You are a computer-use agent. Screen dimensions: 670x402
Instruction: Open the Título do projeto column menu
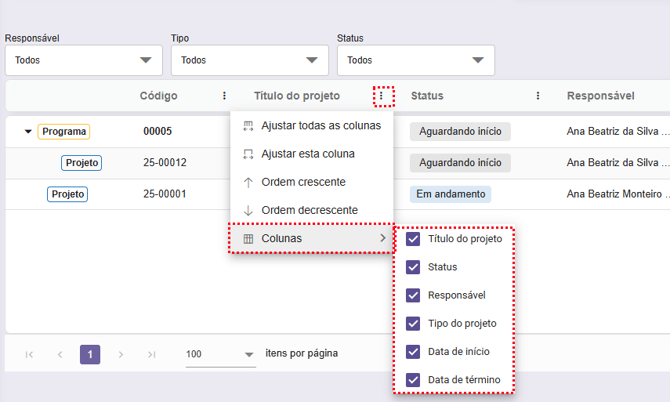click(x=383, y=96)
